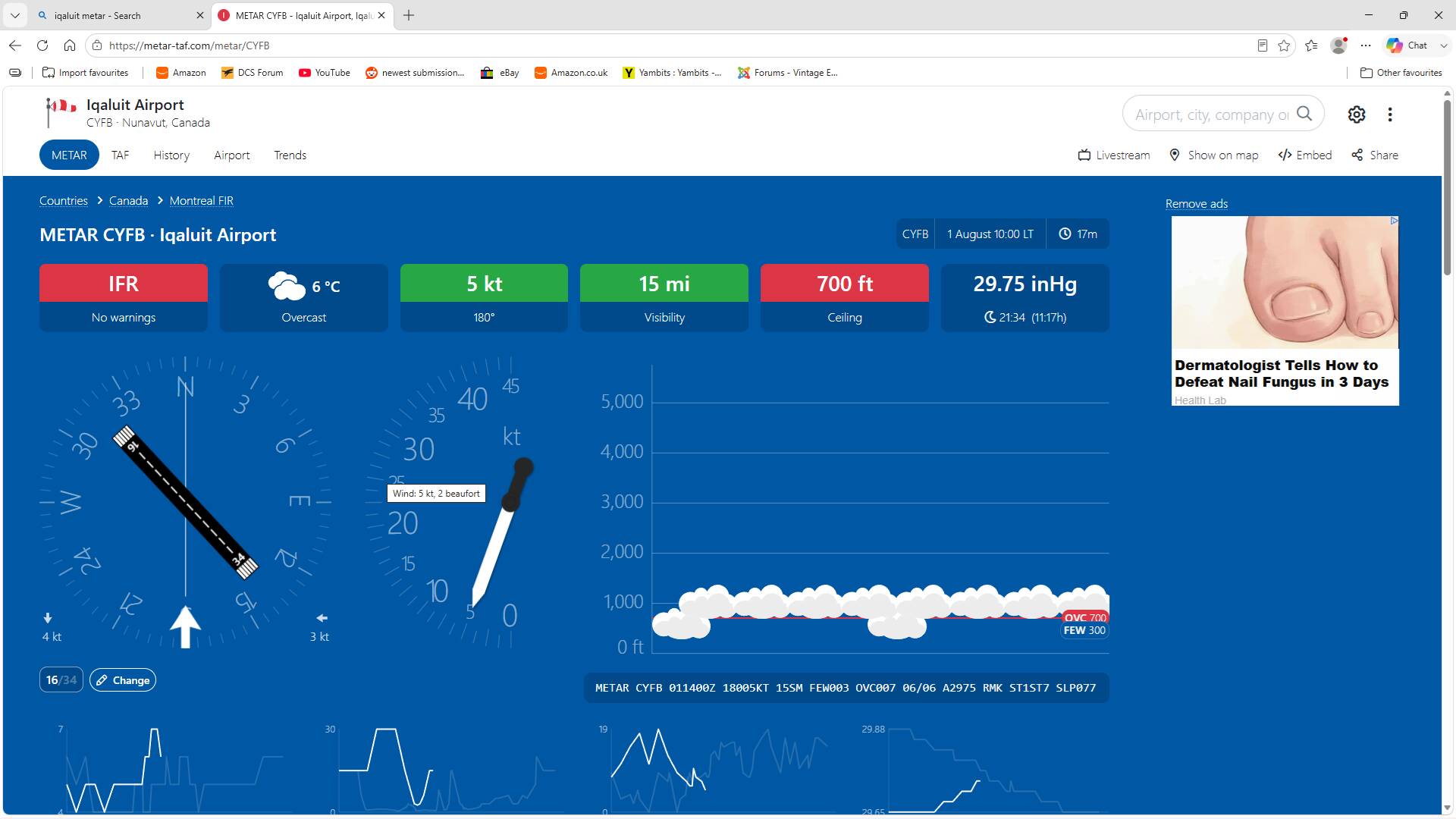Close the iqaluit metar Search tab

(200, 15)
